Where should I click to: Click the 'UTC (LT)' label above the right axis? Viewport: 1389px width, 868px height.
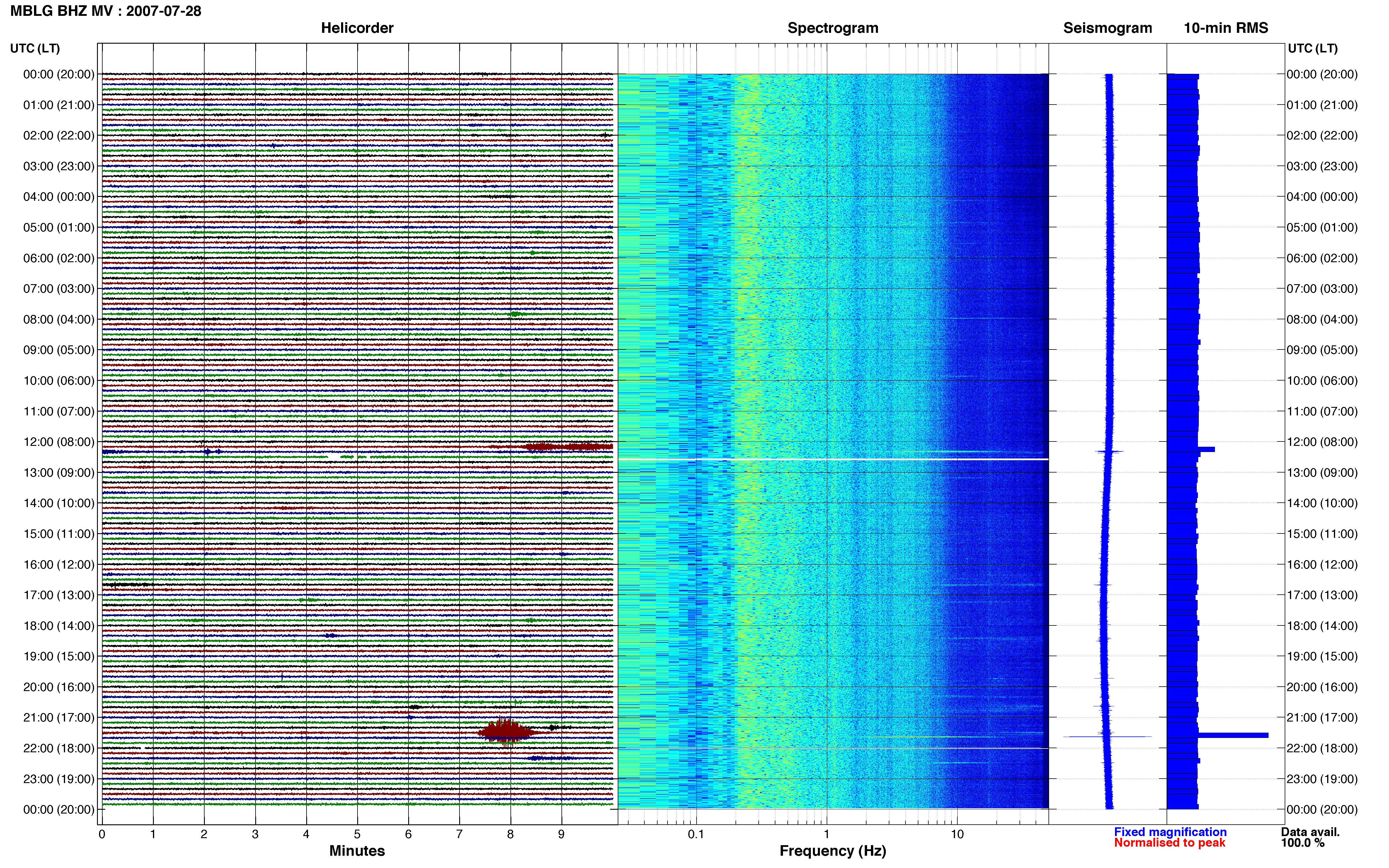point(1313,48)
